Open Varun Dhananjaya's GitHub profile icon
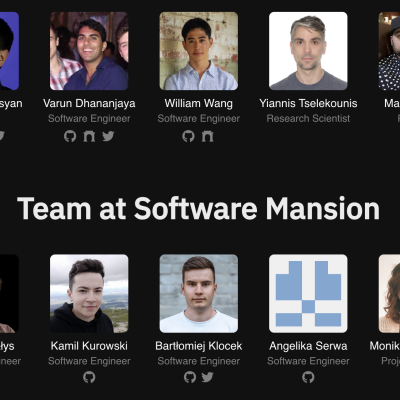Viewport: 400px width, 400px height. tap(70, 136)
